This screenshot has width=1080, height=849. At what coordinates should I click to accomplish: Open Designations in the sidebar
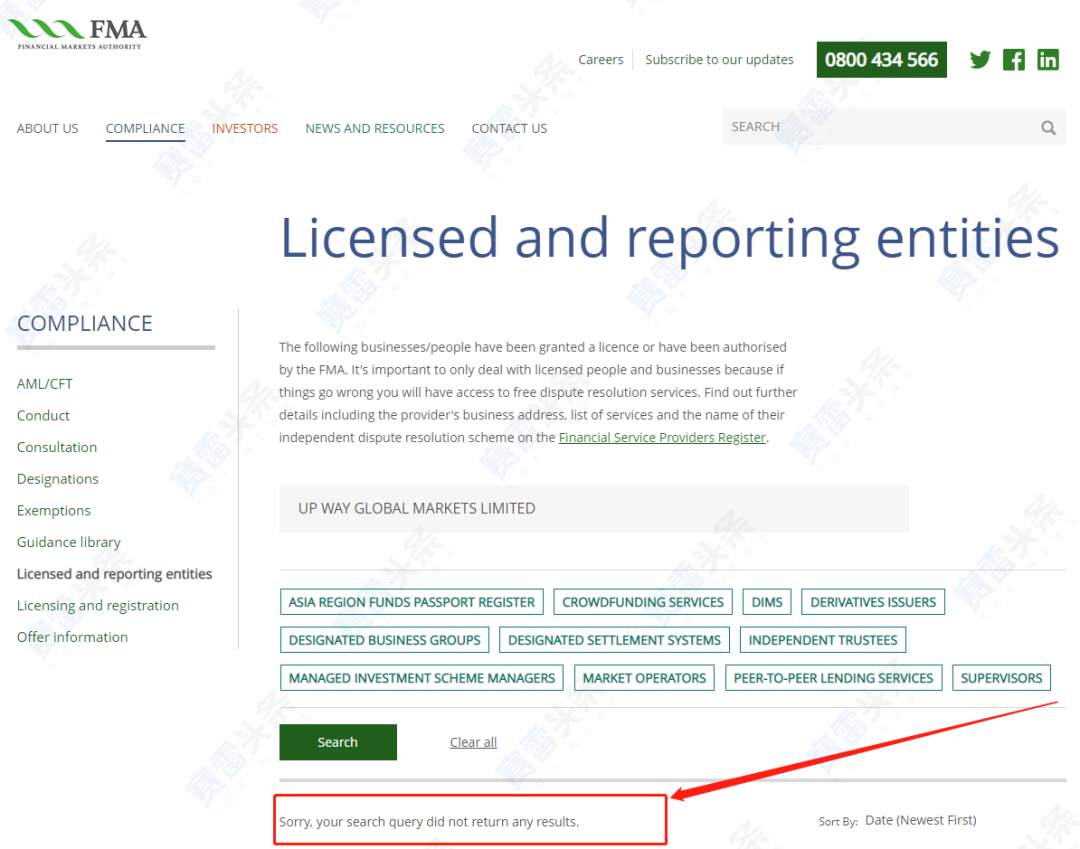point(58,479)
